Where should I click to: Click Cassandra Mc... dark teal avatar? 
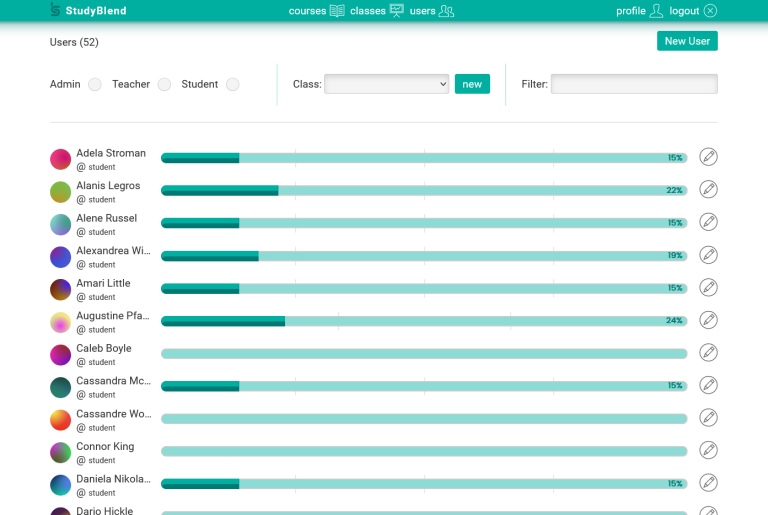(61, 387)
